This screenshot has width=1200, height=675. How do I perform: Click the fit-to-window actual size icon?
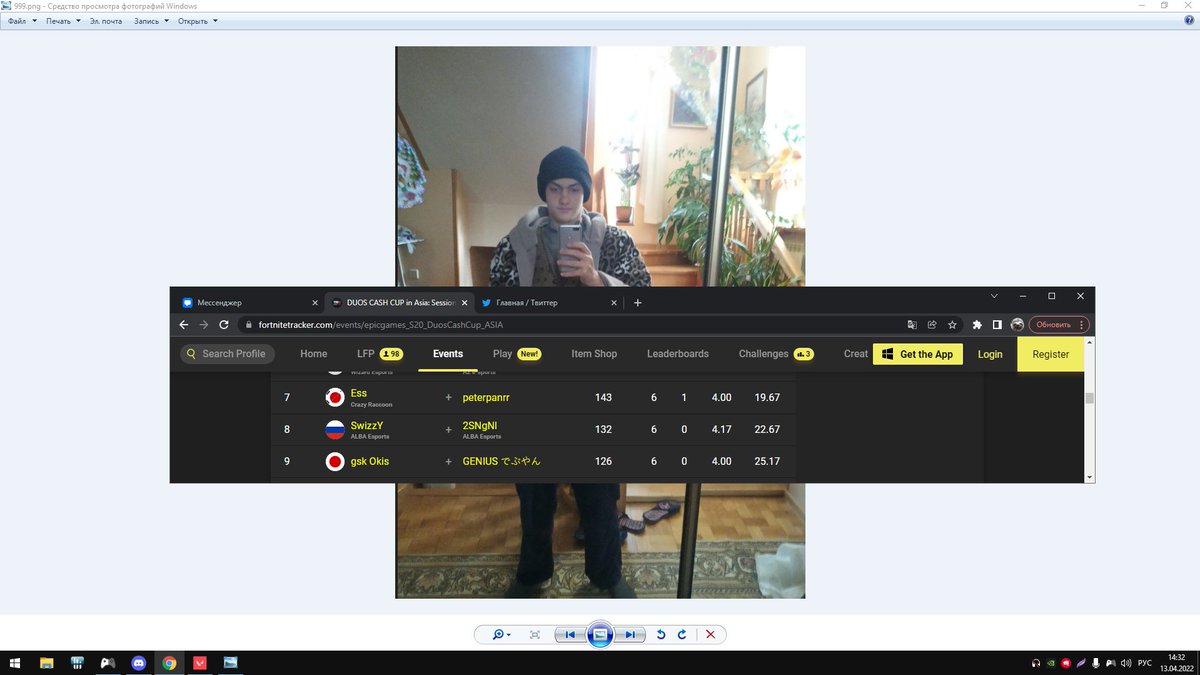[x=535, y=635]
